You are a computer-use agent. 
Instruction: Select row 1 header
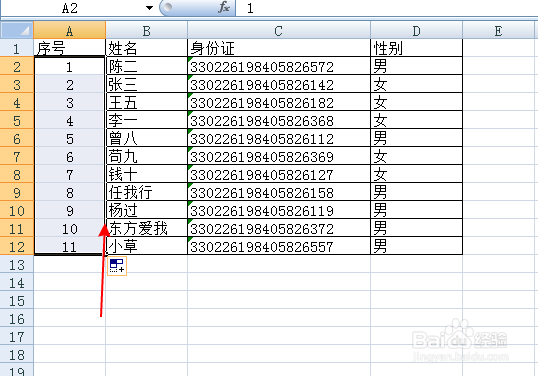[17, 48]
